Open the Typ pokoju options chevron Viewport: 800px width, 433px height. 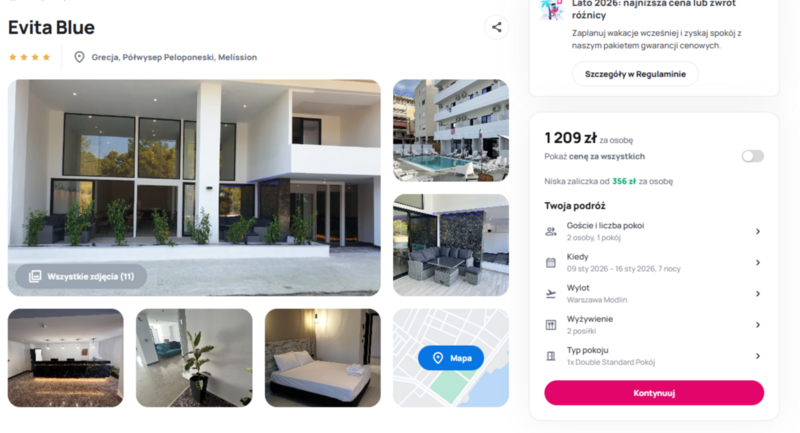(x=758, y=356)
